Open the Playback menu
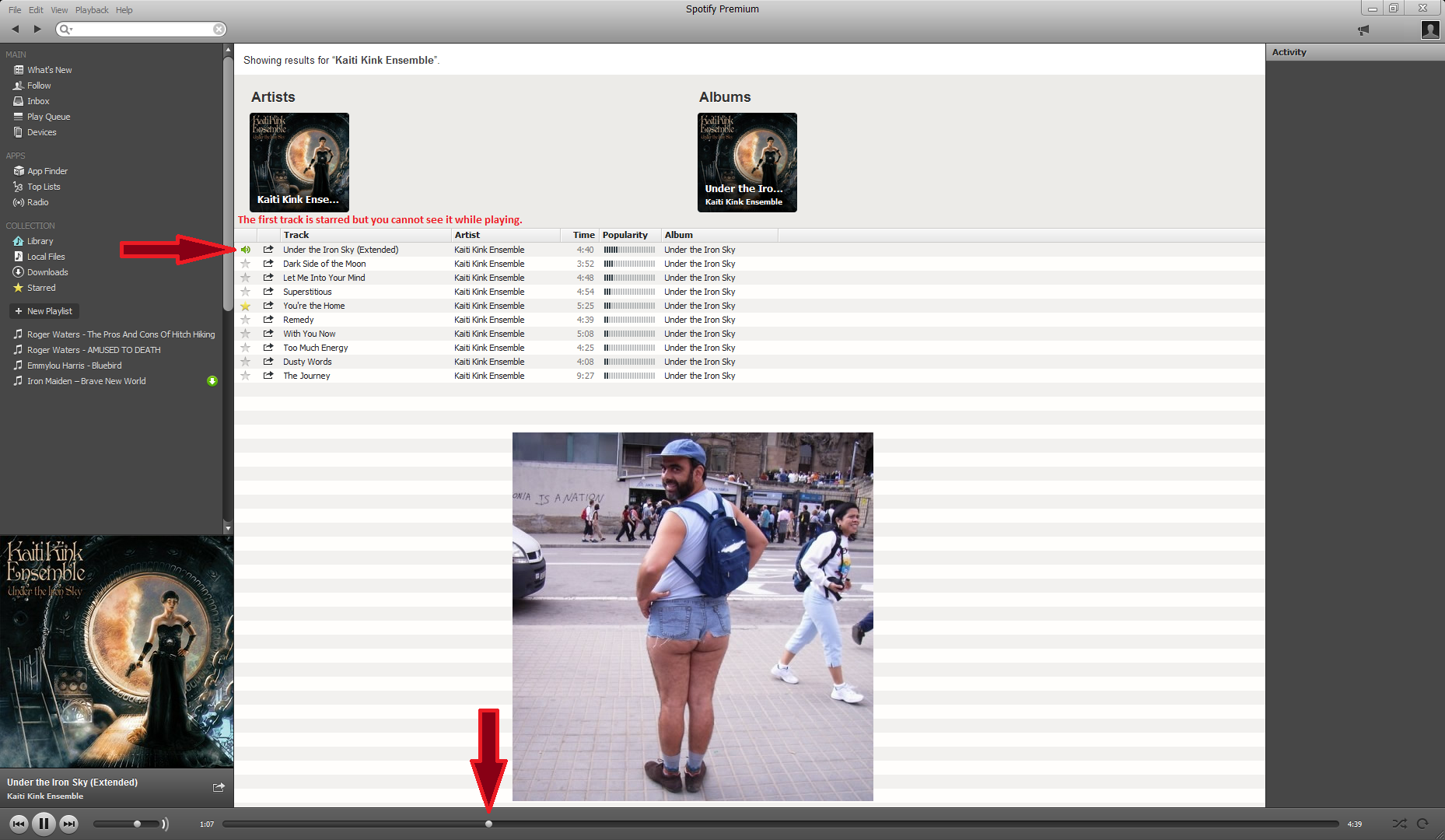The width and height of the screenshot is (1445, 840). 92,10
